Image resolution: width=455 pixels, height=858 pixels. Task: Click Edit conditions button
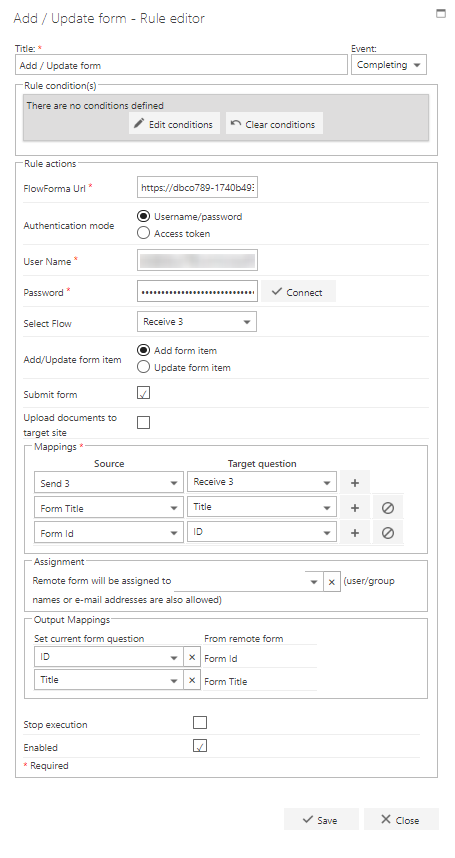click(x=174, y=124)
